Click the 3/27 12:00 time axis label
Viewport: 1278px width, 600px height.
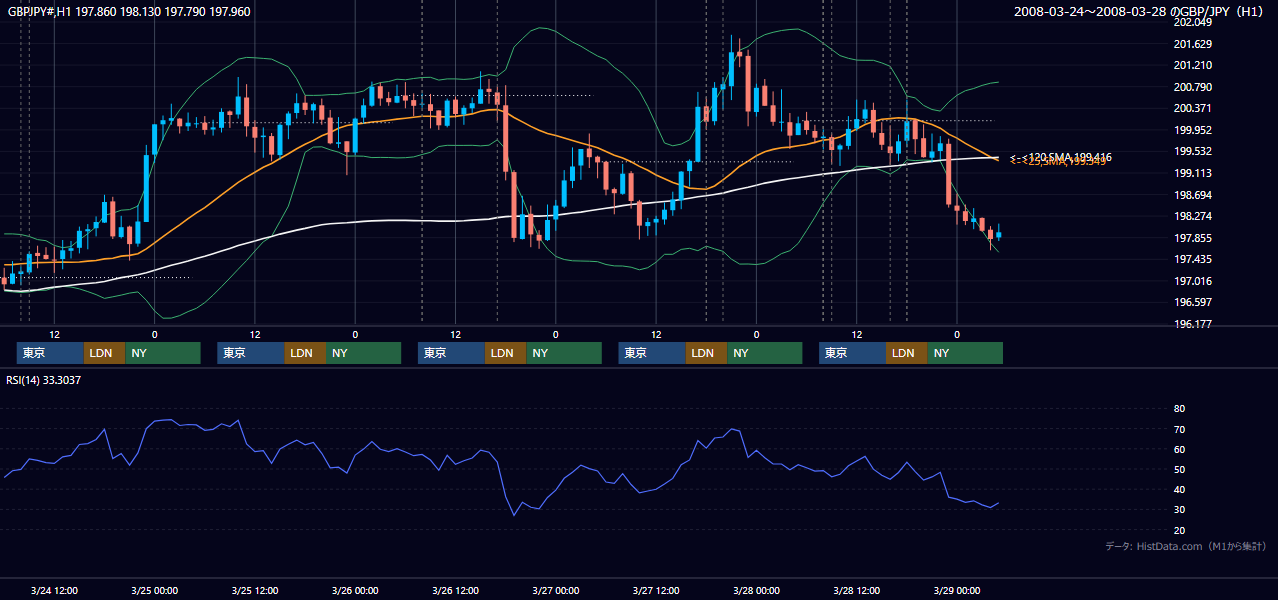click(x=656, y=590)
